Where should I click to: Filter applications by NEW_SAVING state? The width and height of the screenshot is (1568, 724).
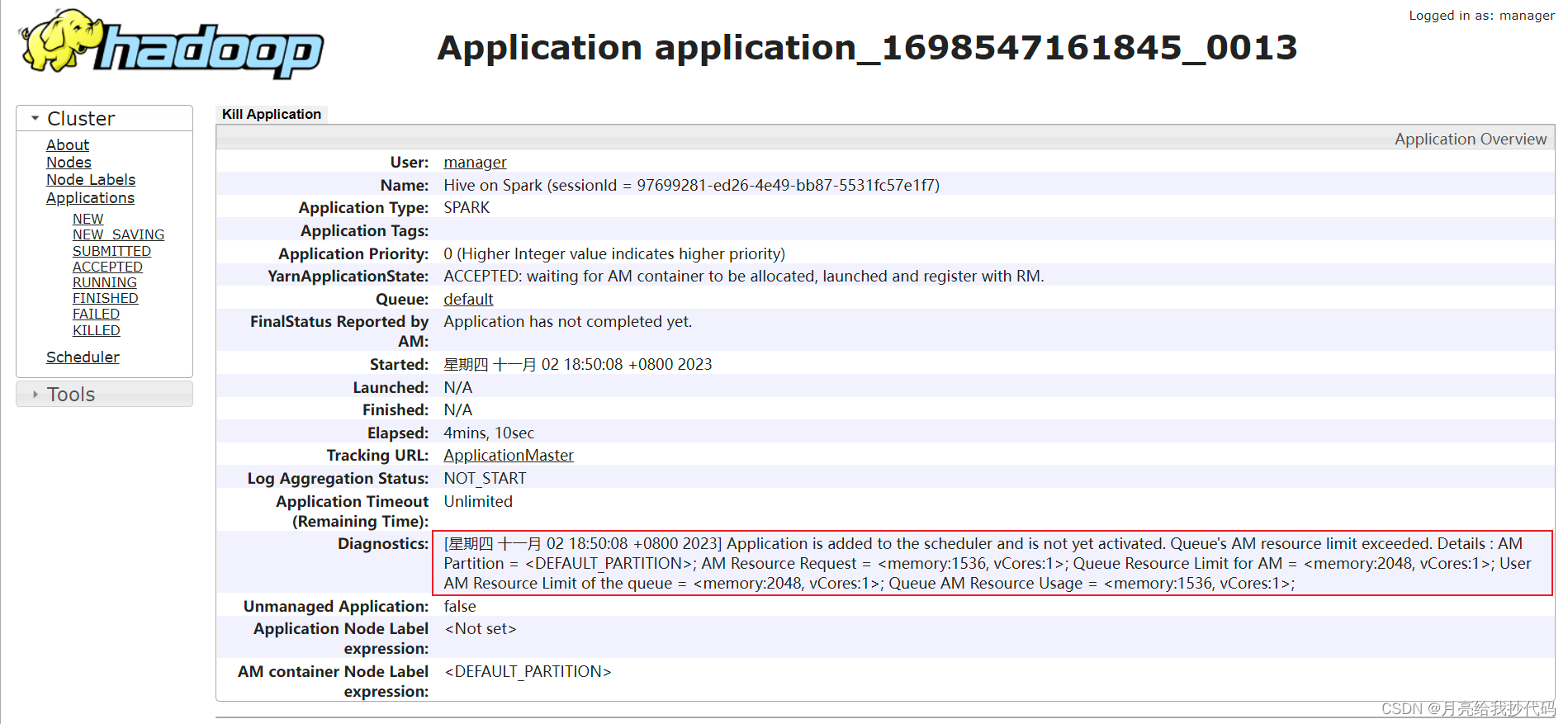pos(118,234)
